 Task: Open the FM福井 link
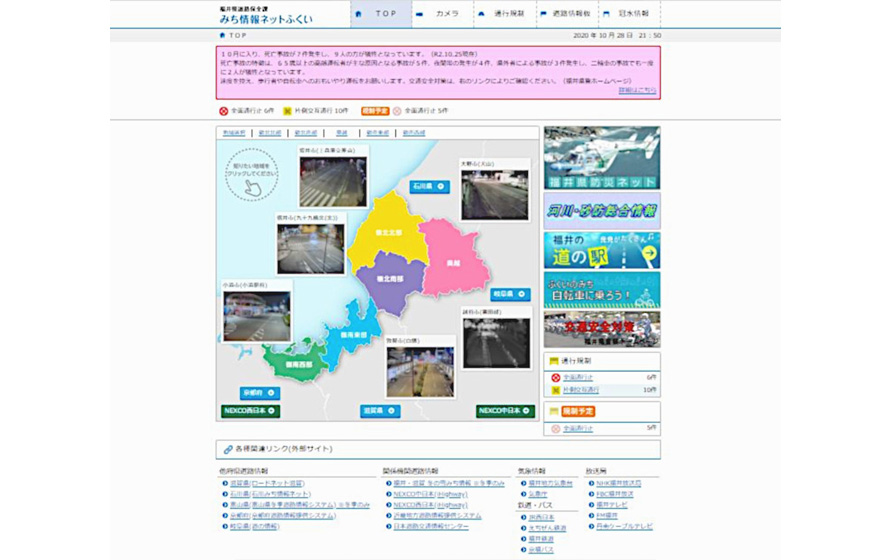point(606,516)
